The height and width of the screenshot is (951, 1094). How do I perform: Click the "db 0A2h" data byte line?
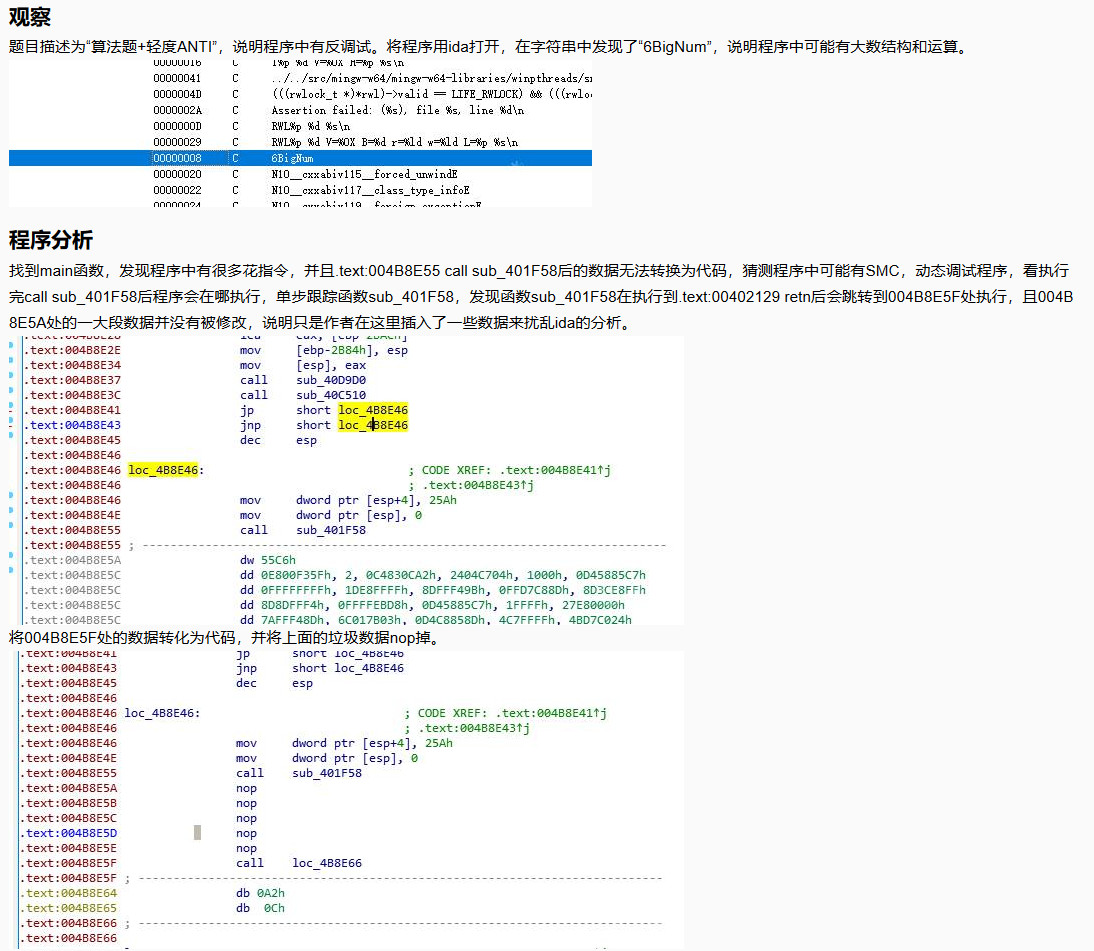click(260, 893)
